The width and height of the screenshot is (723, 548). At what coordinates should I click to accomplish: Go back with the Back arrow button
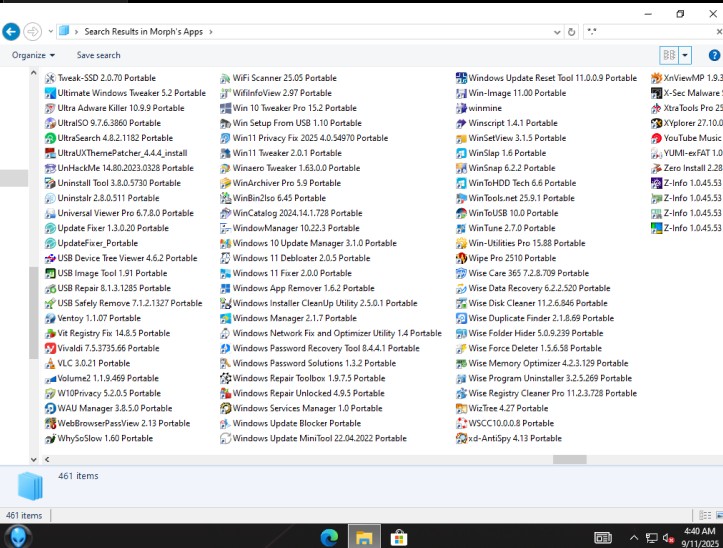pyautogui.click(x=11, y=32)
